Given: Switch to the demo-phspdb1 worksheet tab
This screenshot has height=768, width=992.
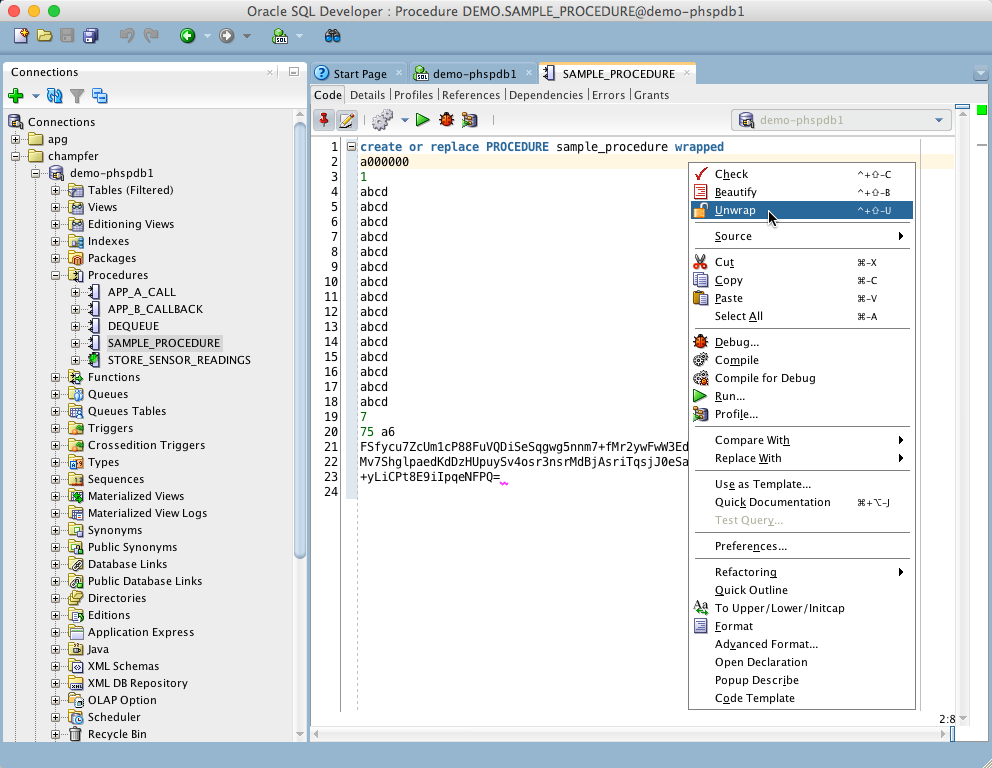Looking at the screenshot, I should pyautogui.click(x=473, y=74).
